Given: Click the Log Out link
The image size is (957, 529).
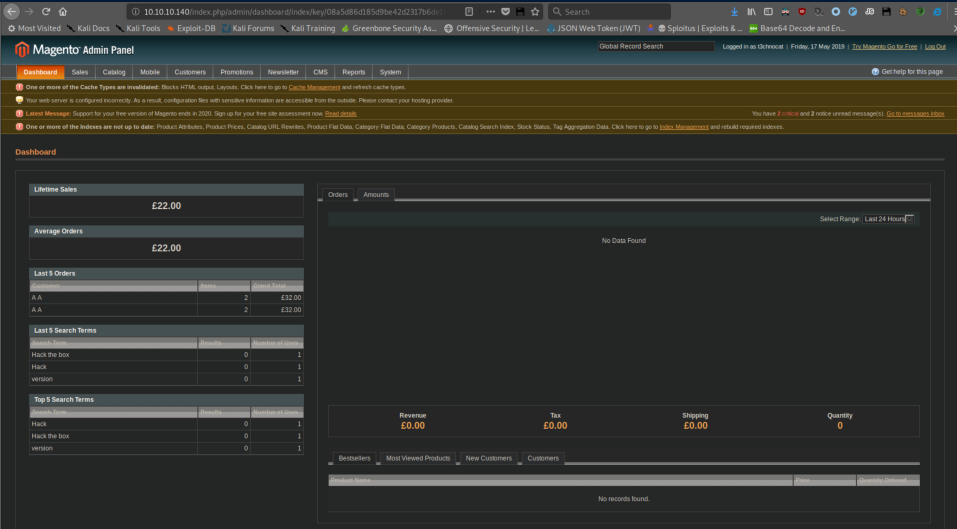Looking at the screenshot, I should [x=935, y=47].
